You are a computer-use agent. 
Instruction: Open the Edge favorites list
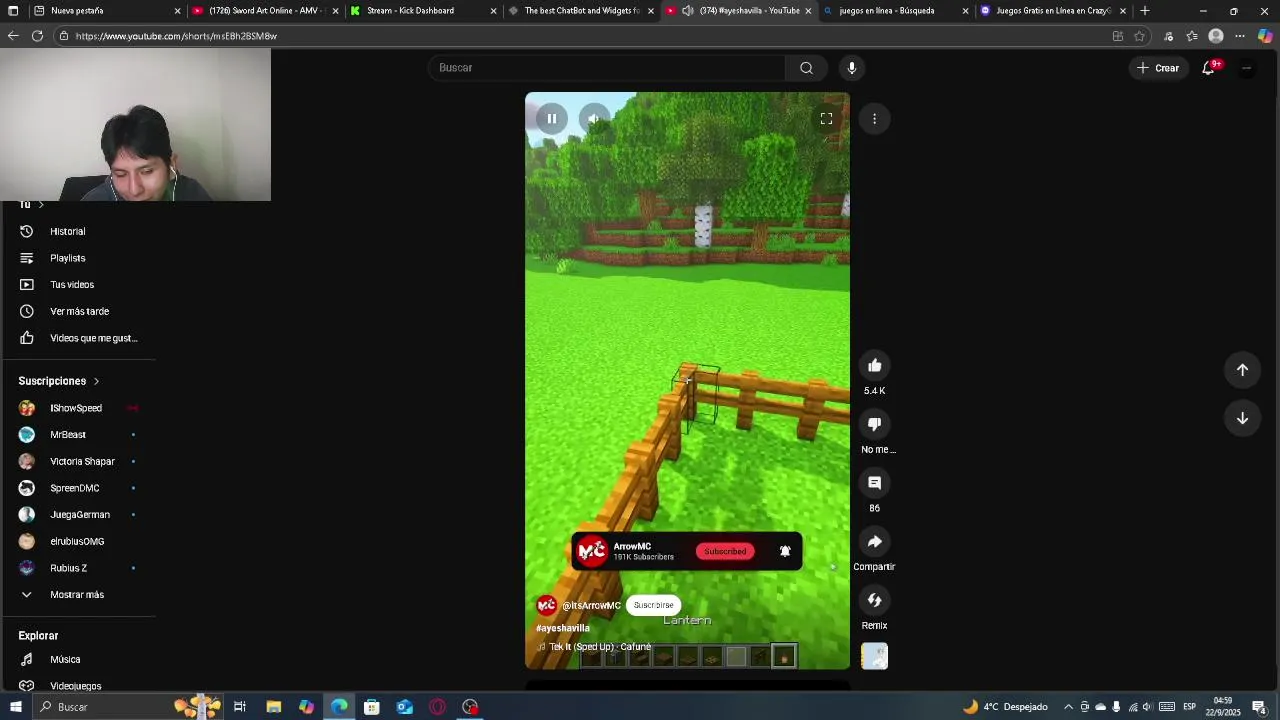[x=1192, y=36]
